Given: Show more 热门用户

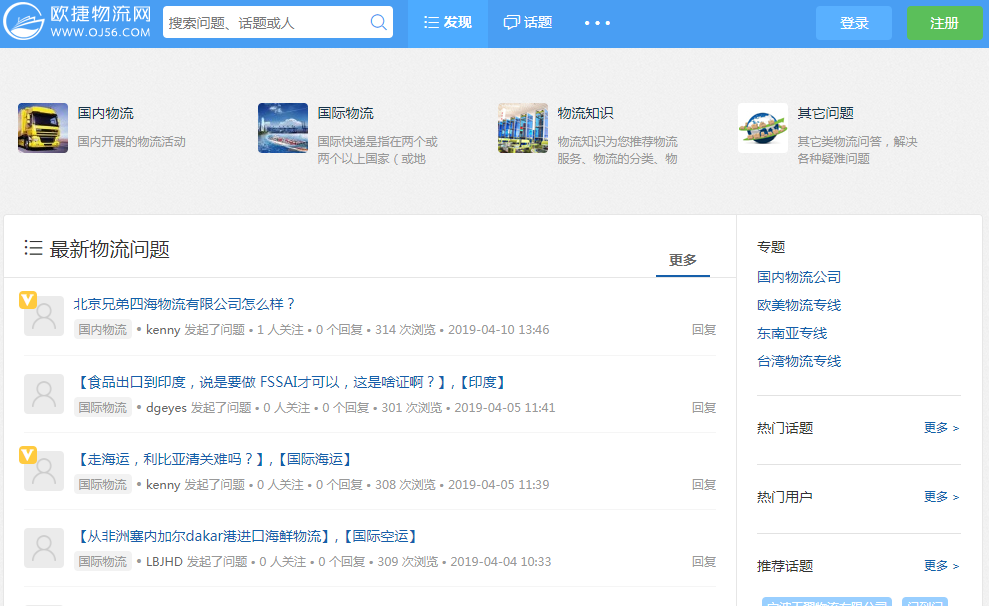Looking at the screenshot, I should (941, 497).
